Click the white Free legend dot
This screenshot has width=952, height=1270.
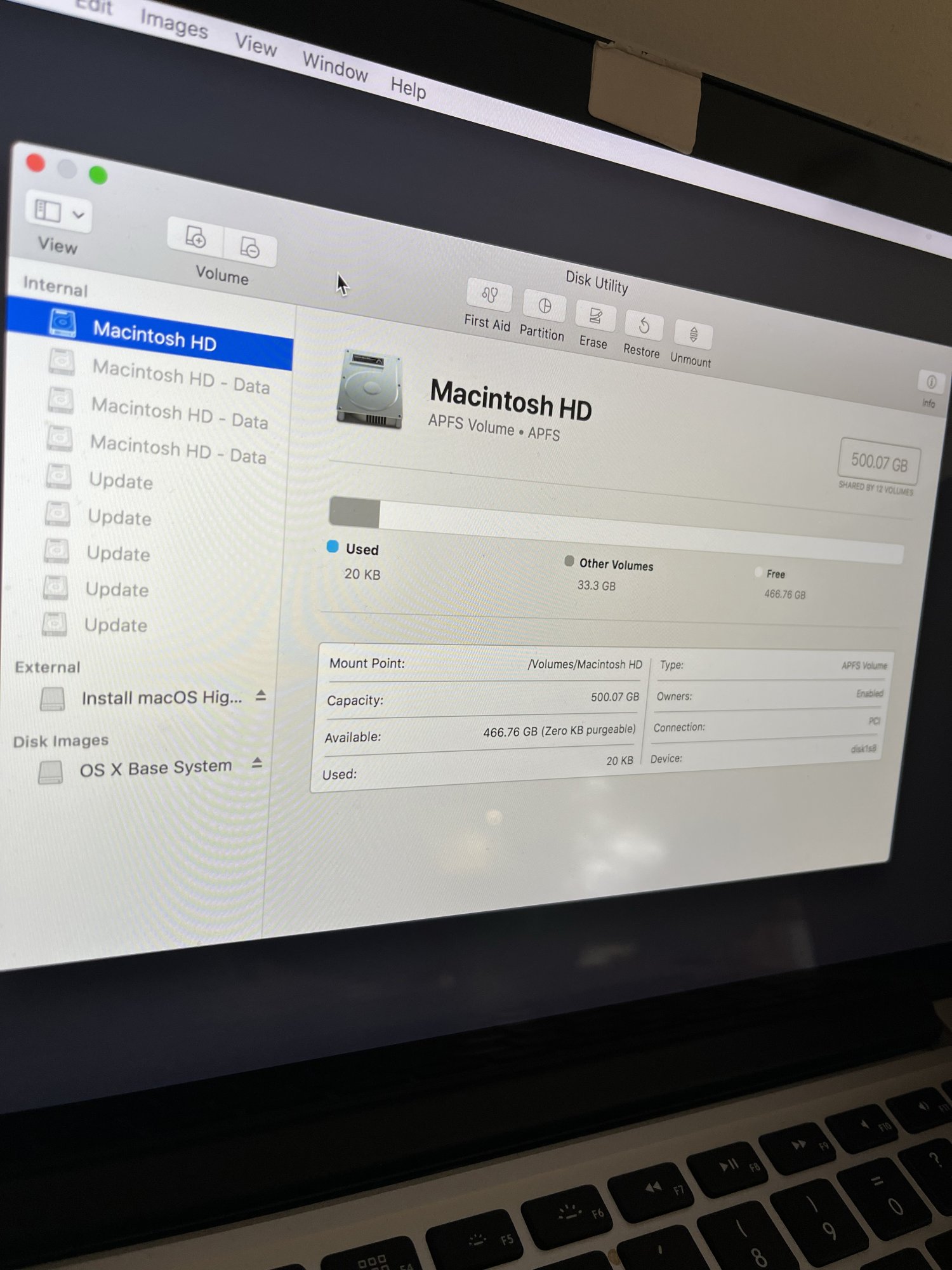[758, 572]
